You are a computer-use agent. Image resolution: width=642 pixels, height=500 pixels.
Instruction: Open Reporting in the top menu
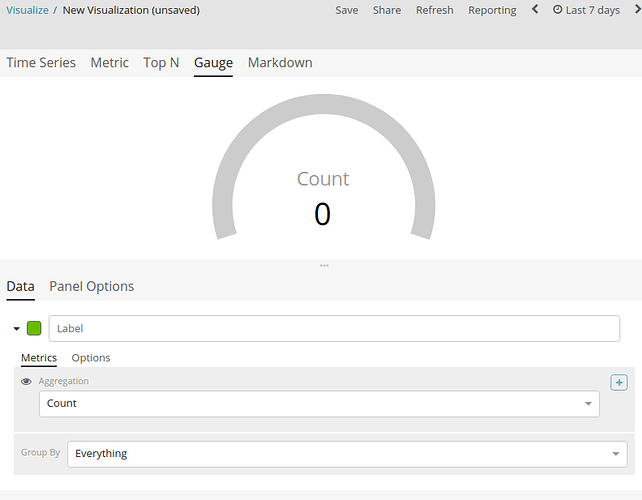[x=492, y=10]
